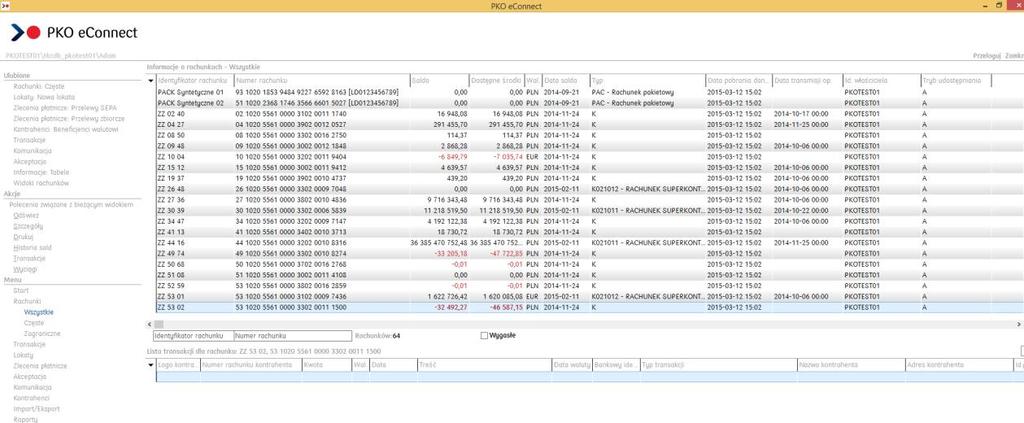Open Lokaty in the Menu
This screenshot has height=423, width=1024.
tap(23, 355)
